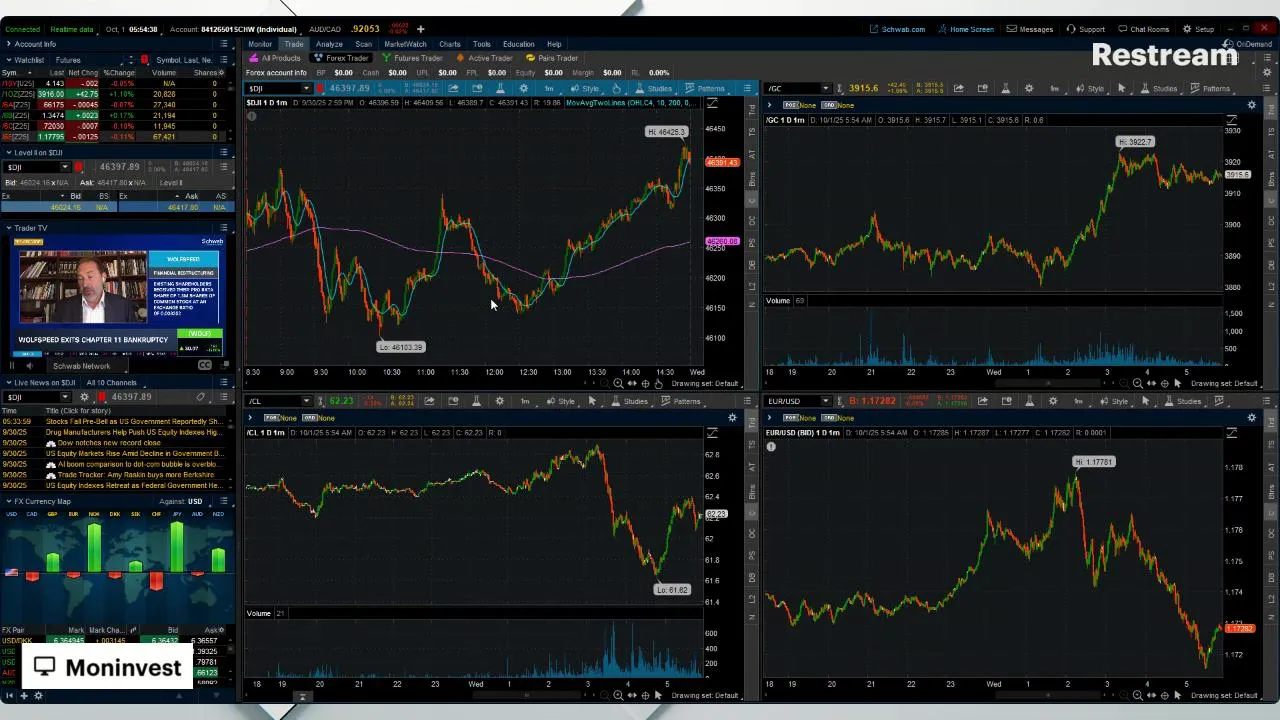The height and width of the screenshot is (720, 1280).
Task: Open Messages
Action: [x=1030, y=29]
